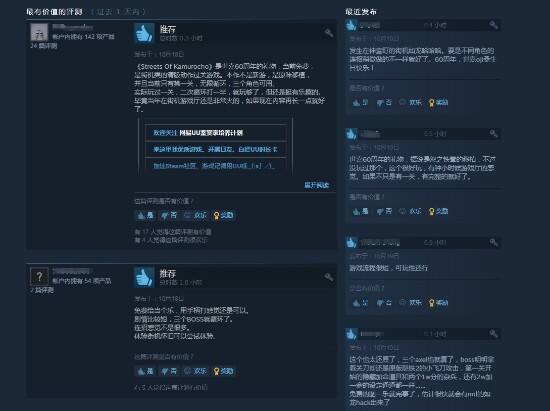Viewport: 550px width, 411px height.
Task: Click the blue thumbs-up recommend icon of the 54-product user's review
Action: click(144, 277)
